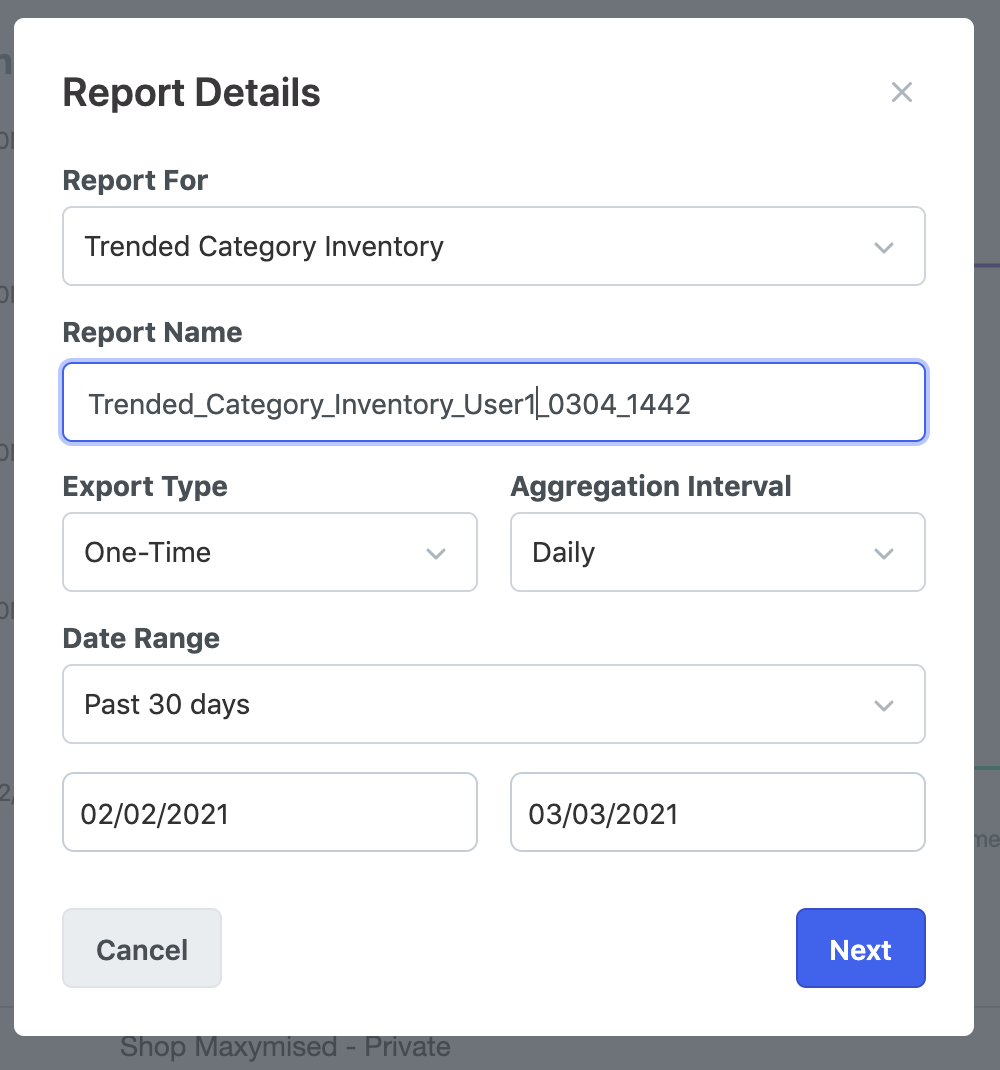The width and height of the screenshot is (1000, 1070).
Task: Click the Date Range label
Action: coord(141,639)
